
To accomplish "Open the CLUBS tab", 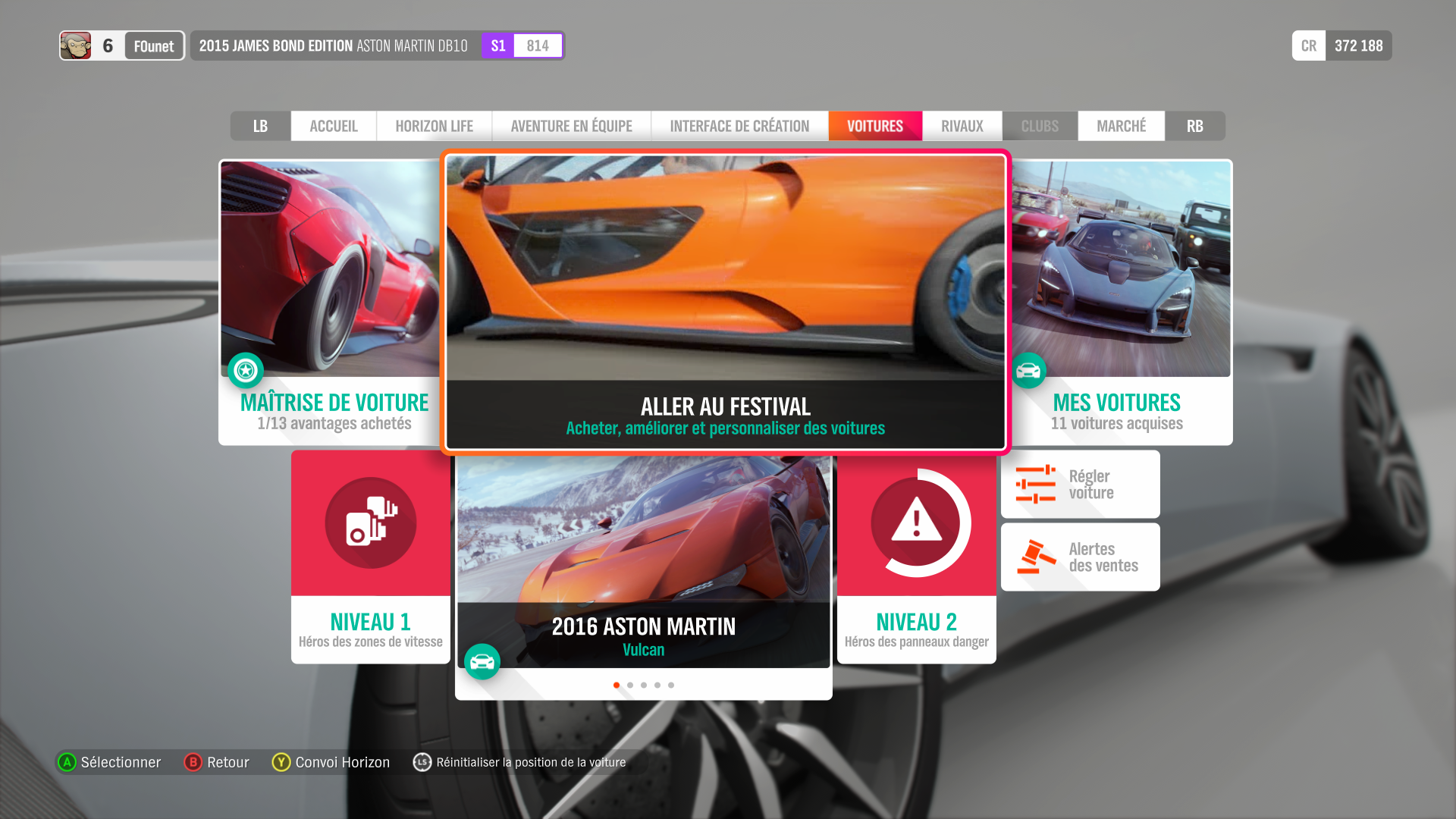I will point(1040,126).
